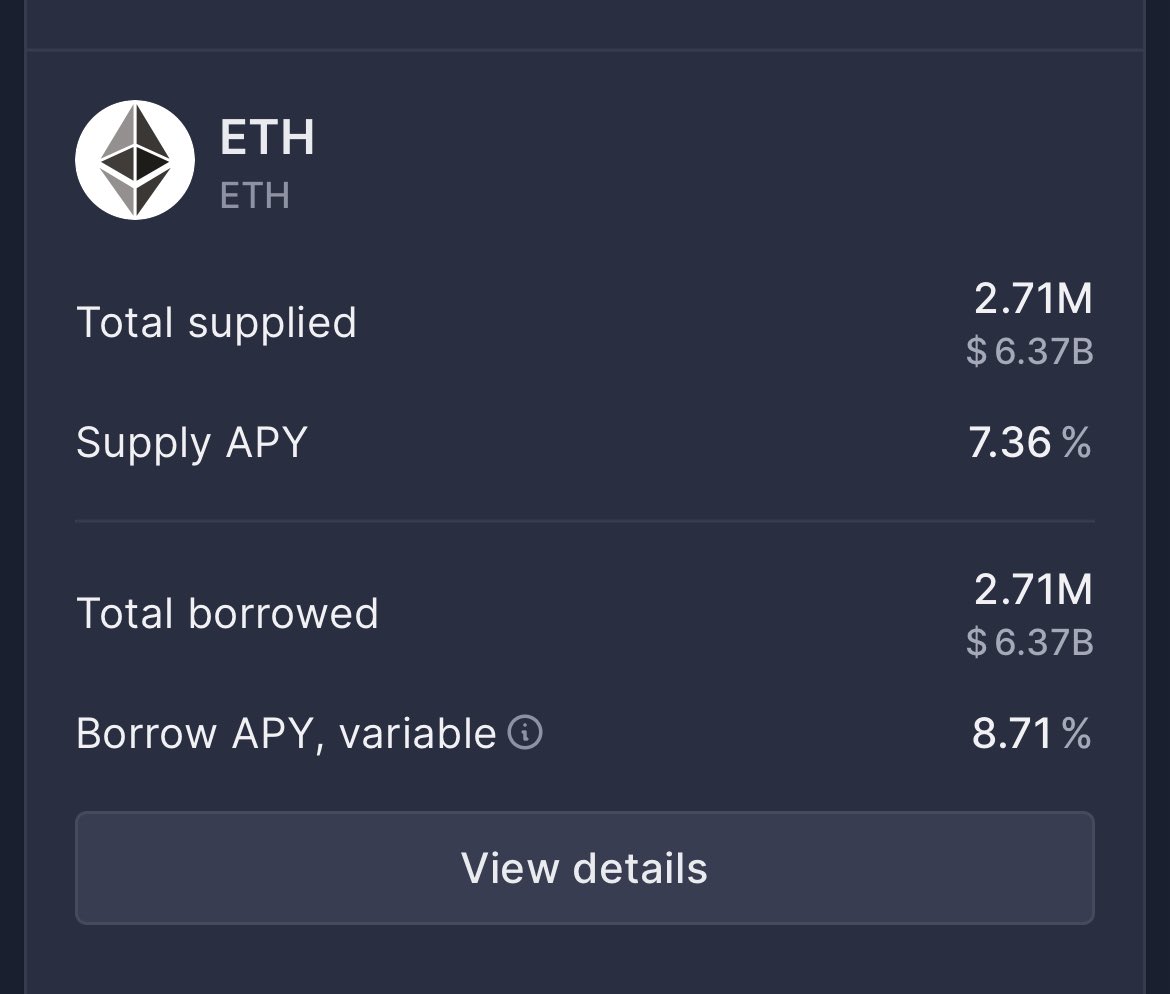This screenshot has height=994, width=1170.
Task: Click the Total supplied label
Action: click(216, 323)
